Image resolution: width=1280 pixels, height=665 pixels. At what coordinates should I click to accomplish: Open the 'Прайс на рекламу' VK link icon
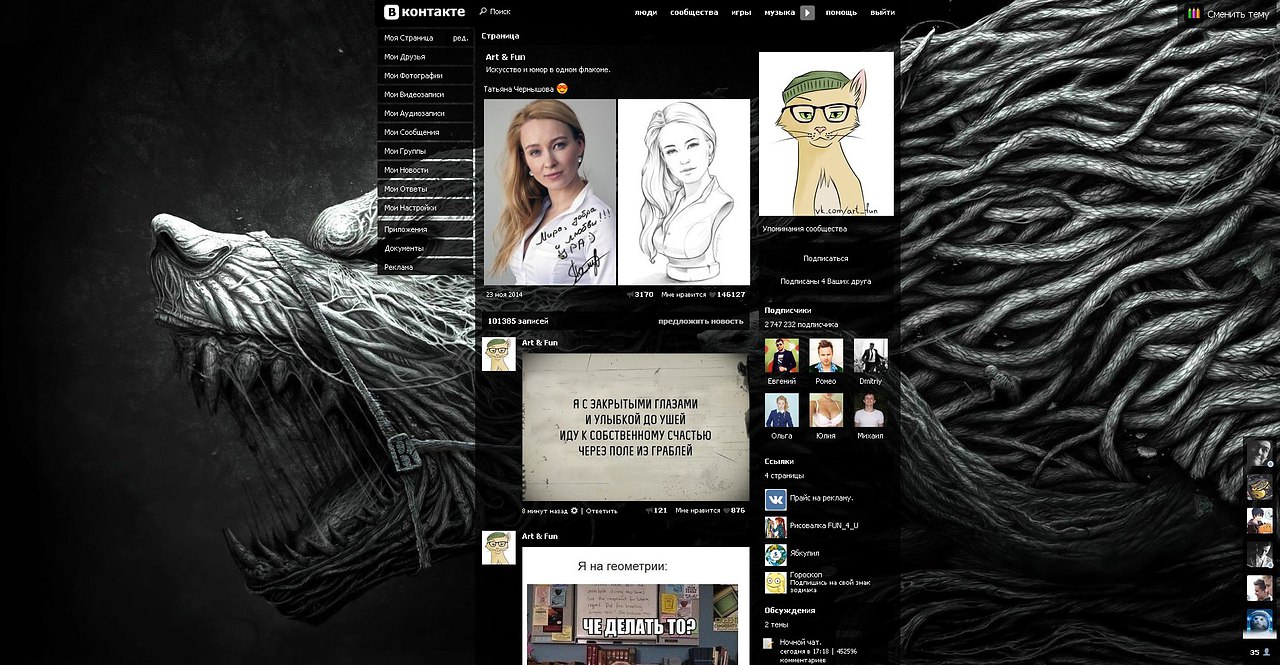tap(775, 500)
